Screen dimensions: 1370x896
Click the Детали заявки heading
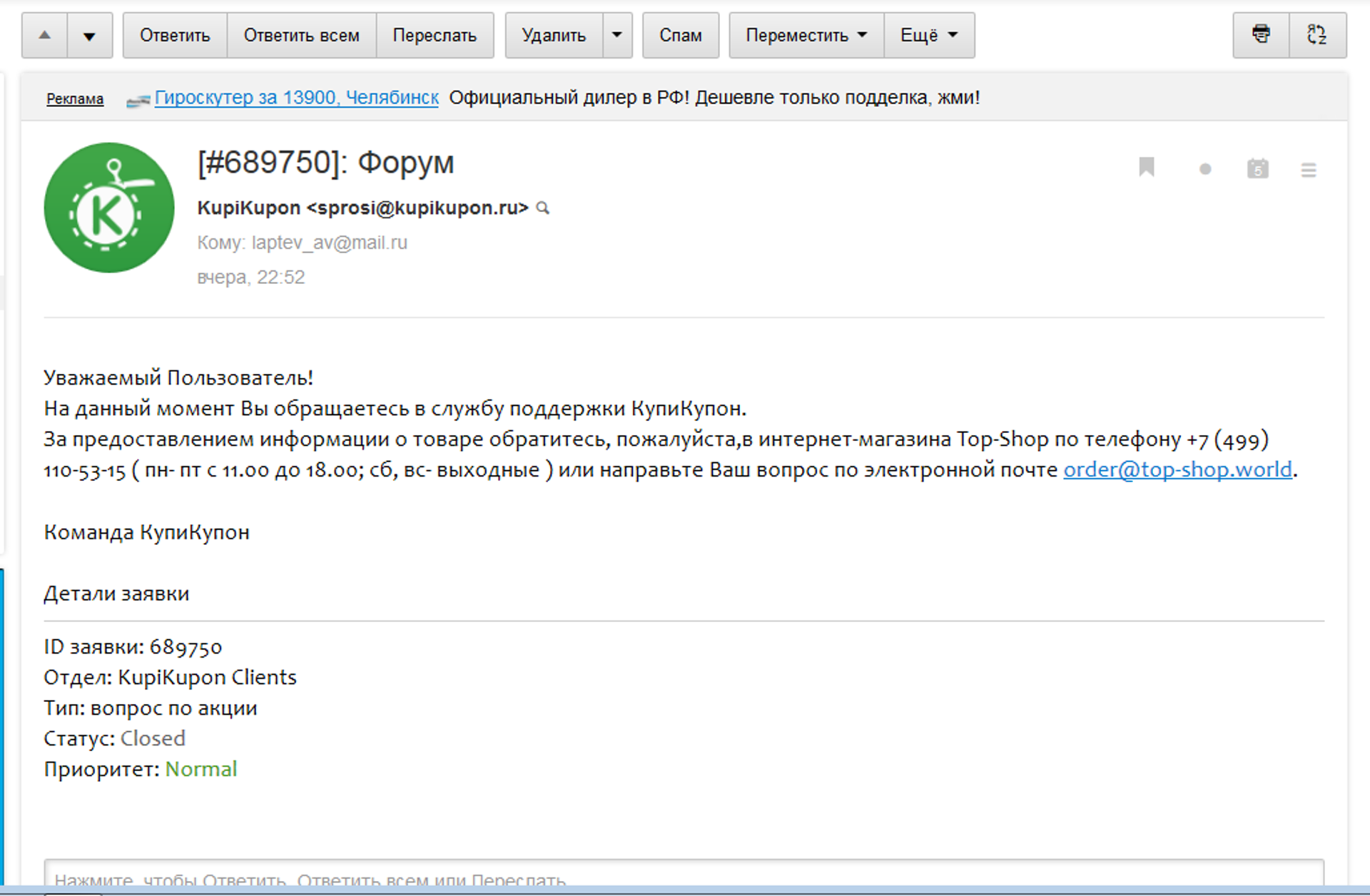point(116,594)
